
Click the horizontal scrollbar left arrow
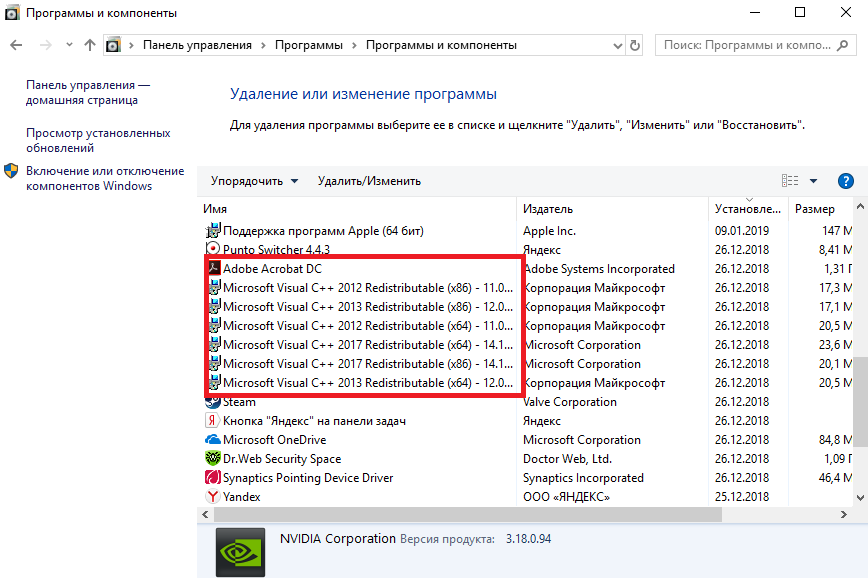pos(205,514)
